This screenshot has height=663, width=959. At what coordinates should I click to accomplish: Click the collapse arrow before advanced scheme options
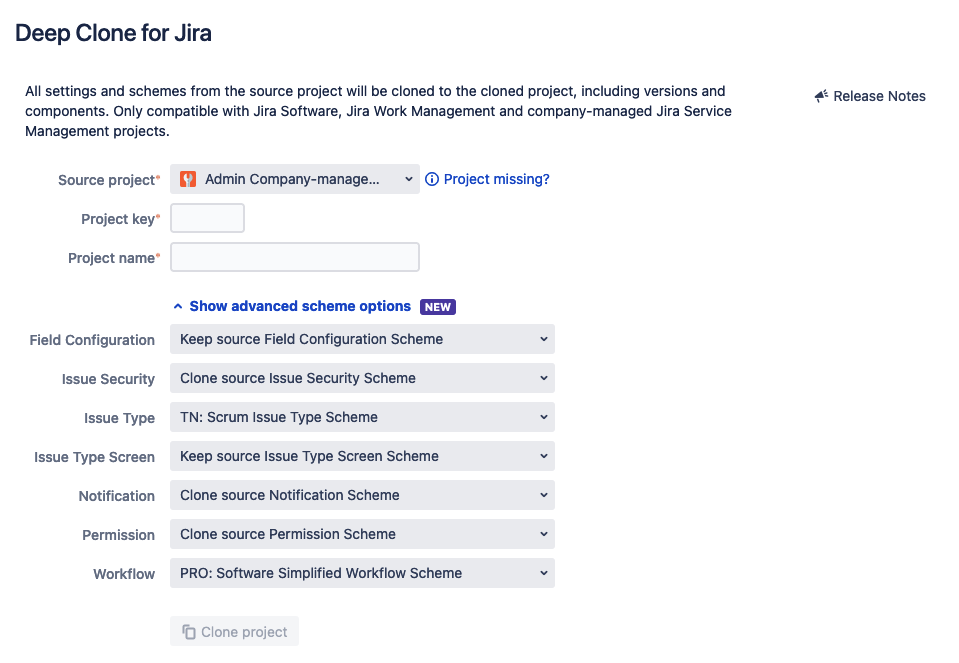click(178, 306)
